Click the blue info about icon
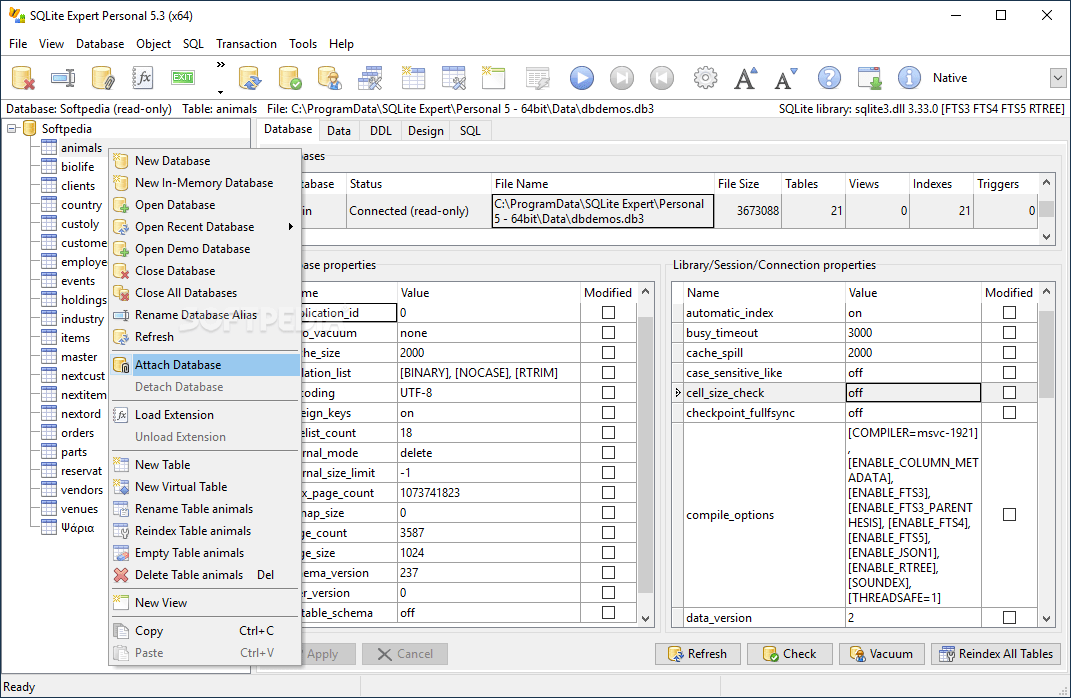The image size is (1071, 698). pyautogui.click(x=909, y=78)
